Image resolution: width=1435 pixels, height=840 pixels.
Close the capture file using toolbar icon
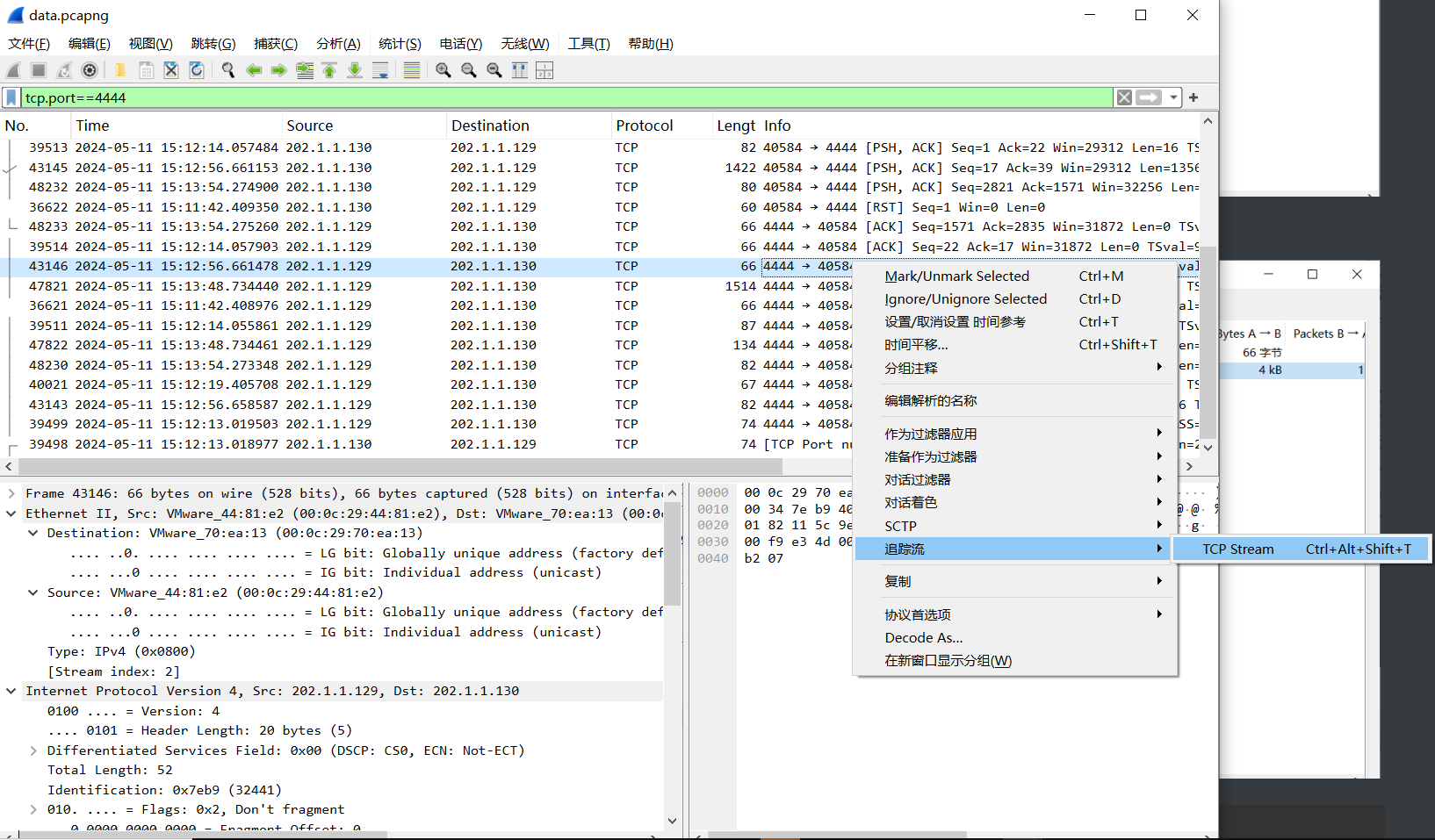(171, 70)
